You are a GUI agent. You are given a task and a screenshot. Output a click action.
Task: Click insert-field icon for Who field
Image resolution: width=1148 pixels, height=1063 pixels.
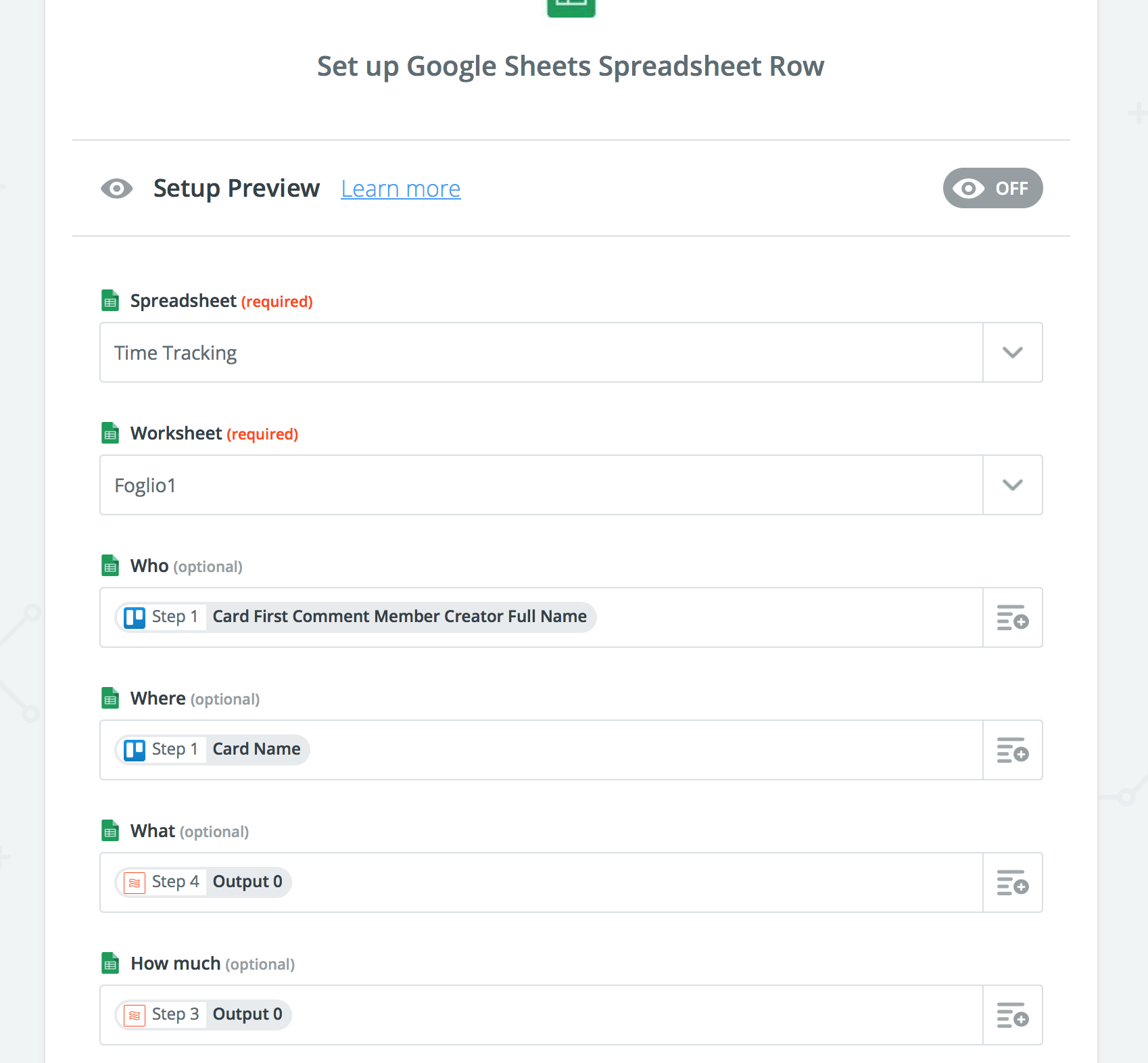pyautogui.click(x=1012, y=617)
